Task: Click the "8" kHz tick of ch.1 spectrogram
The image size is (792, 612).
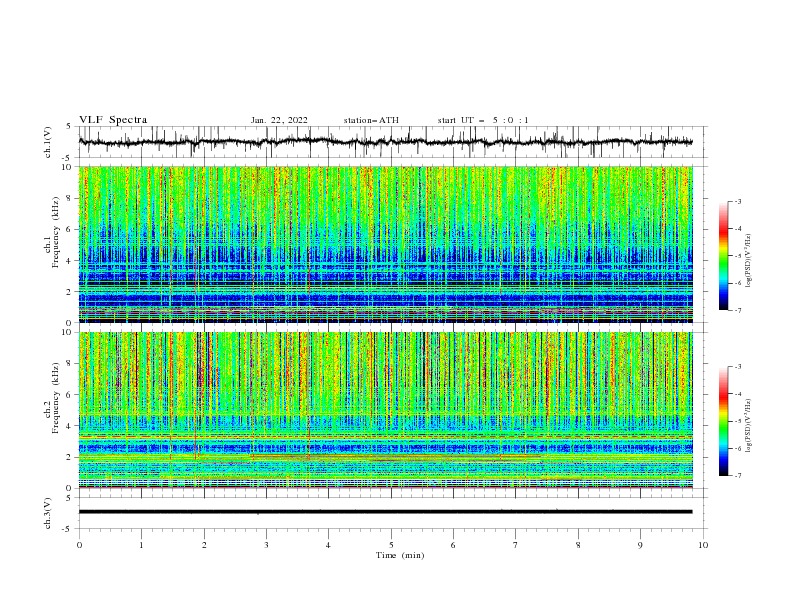Action: point(70,198)
